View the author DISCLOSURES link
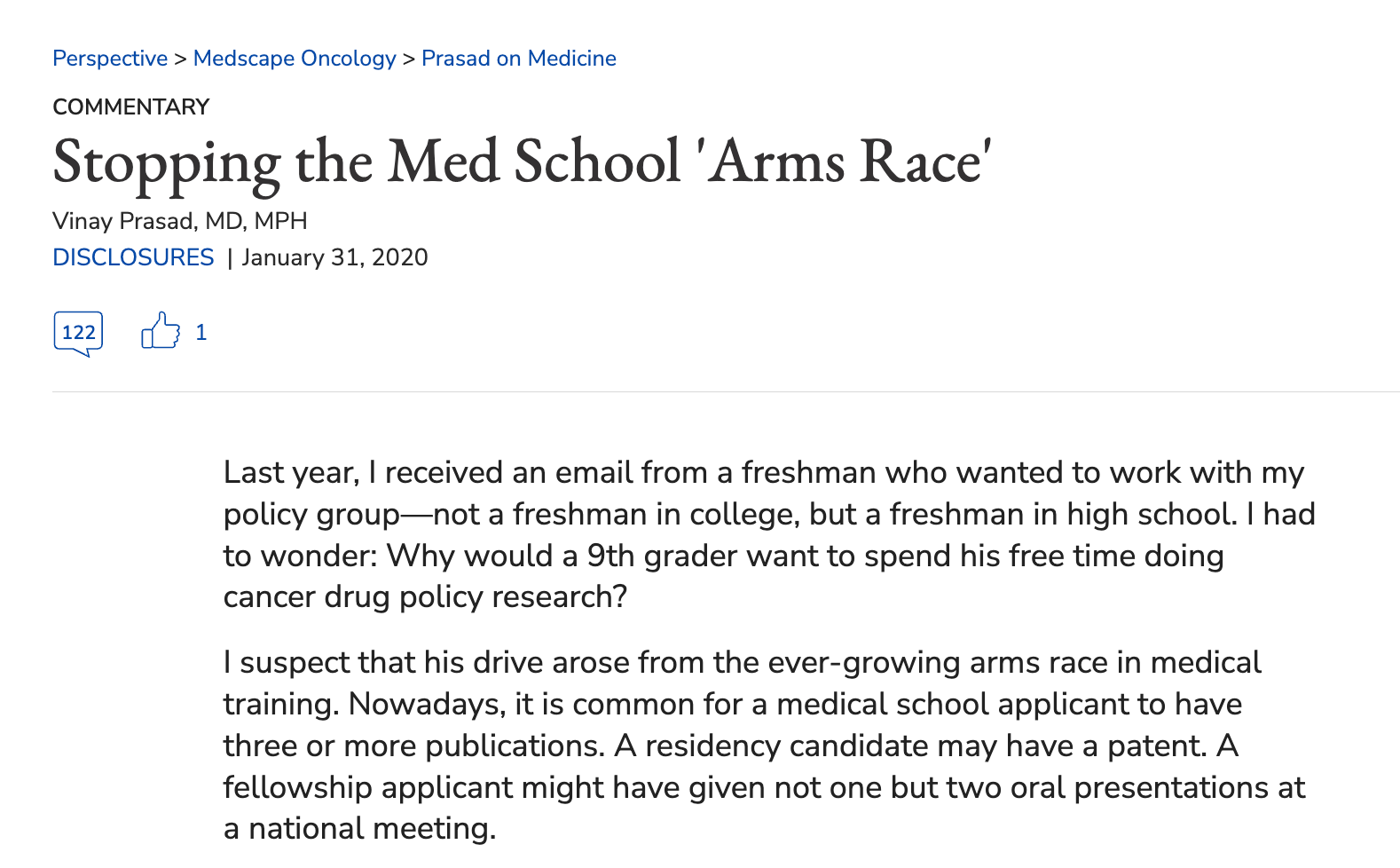The width and height of the screenshot is (1400, 868). click(x=133, y=257)
